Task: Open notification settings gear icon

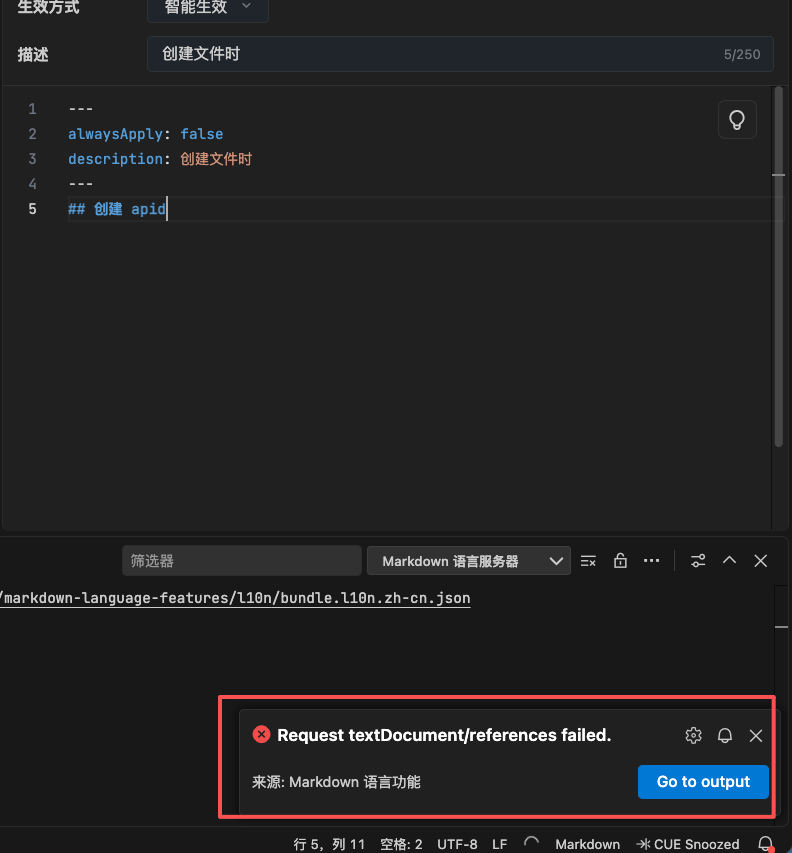Action: (x=693, y=735)
